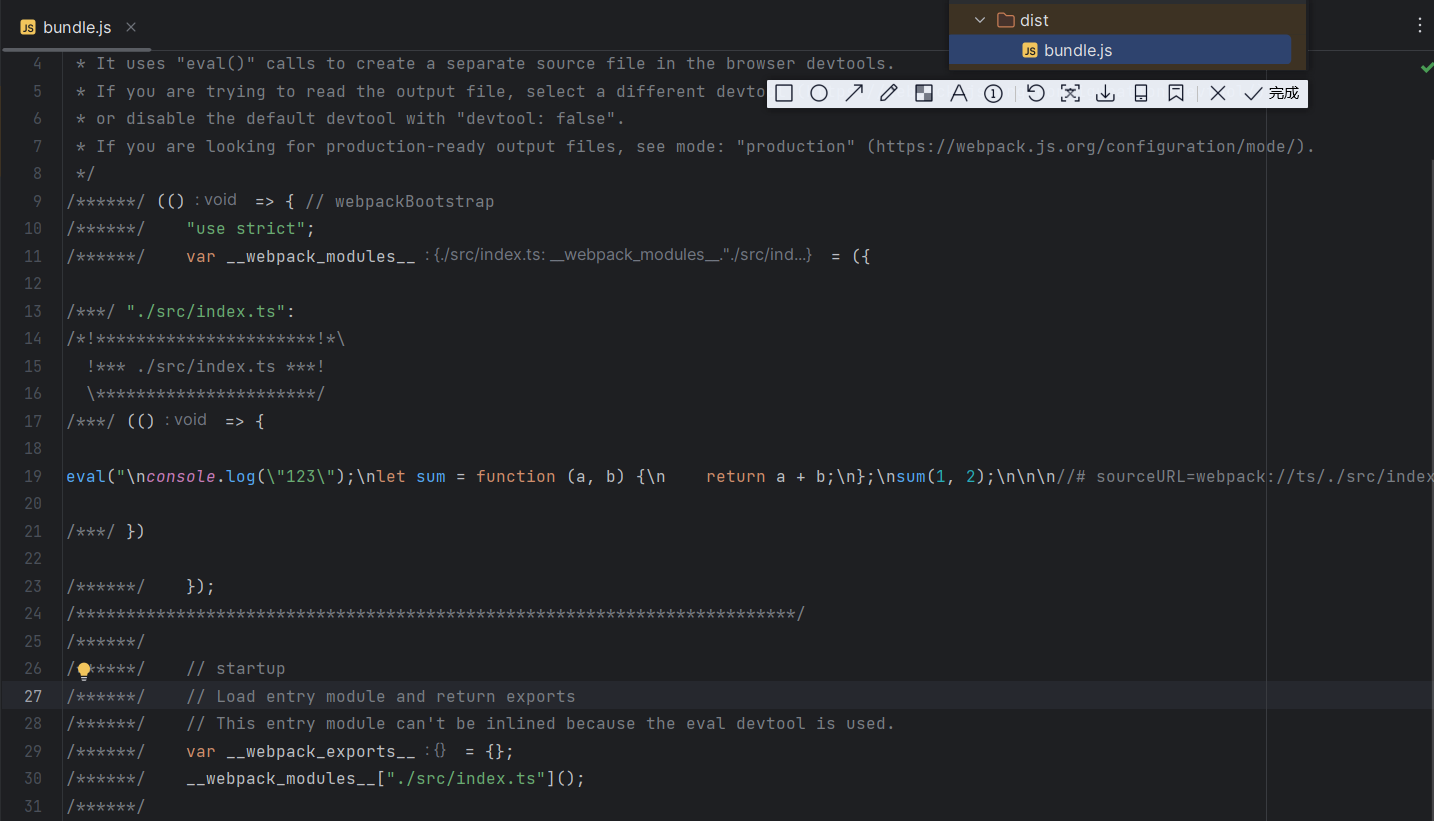Click the "devtool: false" comment text
The height and width of the screenshot is (821, 1434).
click(537, 118)
